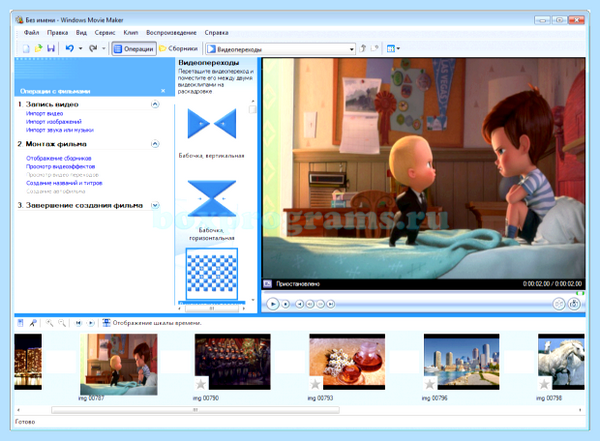This screenshot has height=441, width=600.
Task: Click the Back (rewind to start) button
Action: click(x=300, y=304)
